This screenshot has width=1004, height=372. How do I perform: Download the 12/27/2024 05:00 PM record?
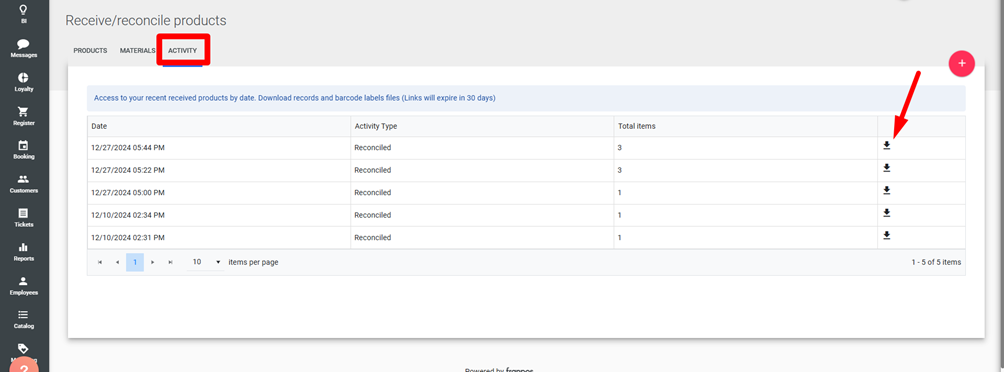[887, 190]
